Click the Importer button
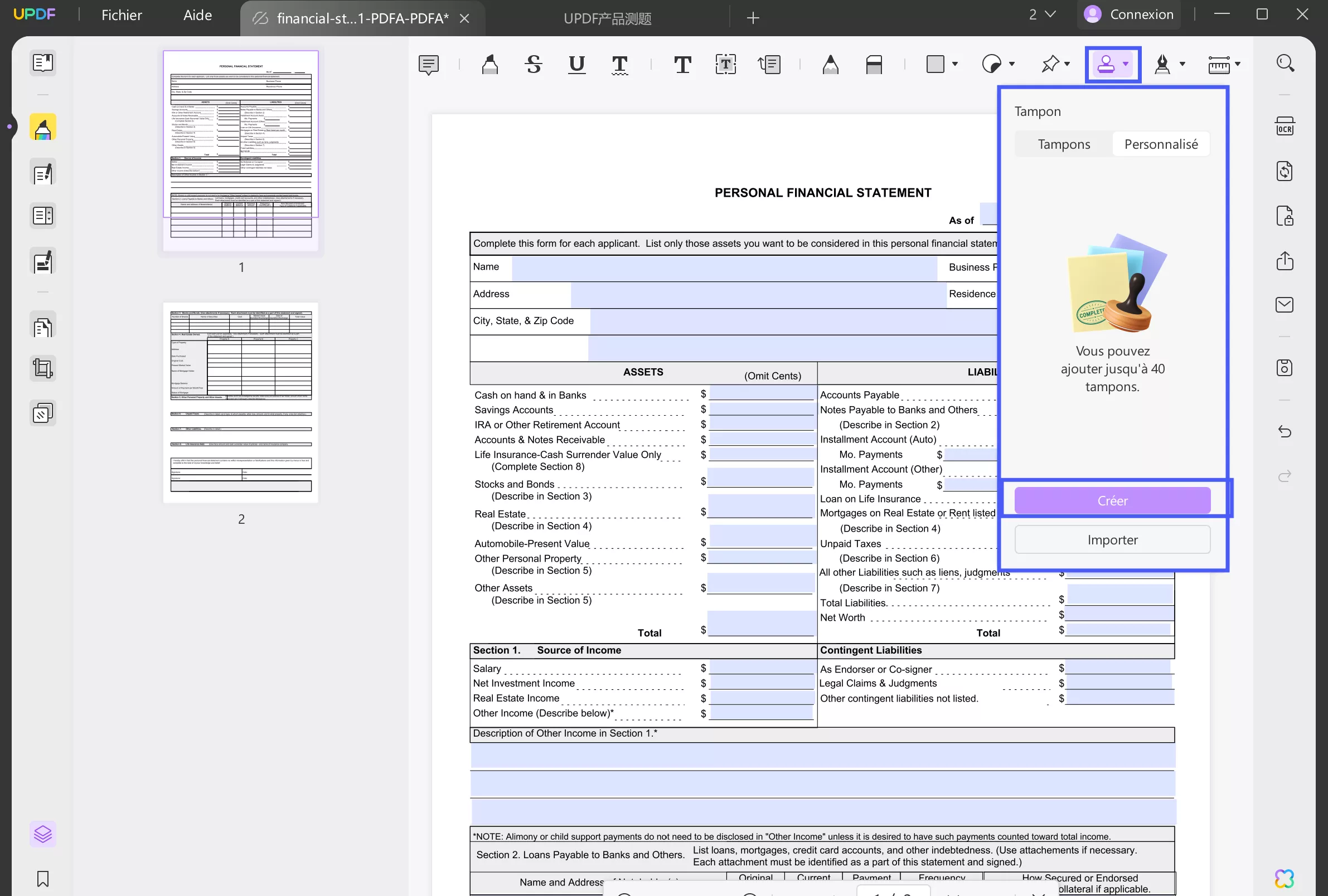Screen dimensions: 1328x896 click(1112, 539)
